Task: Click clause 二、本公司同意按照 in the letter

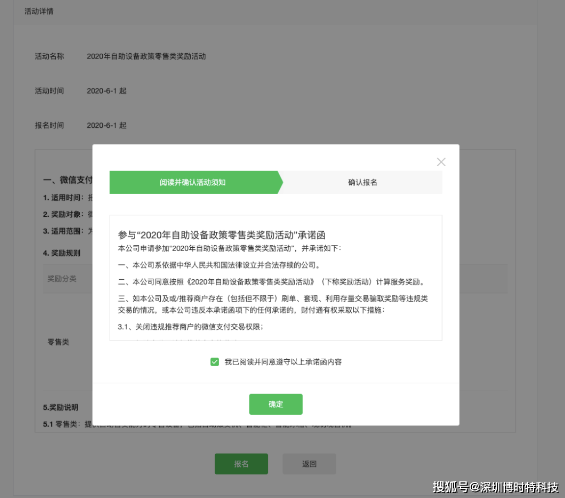Action: (x=271, y=282)
